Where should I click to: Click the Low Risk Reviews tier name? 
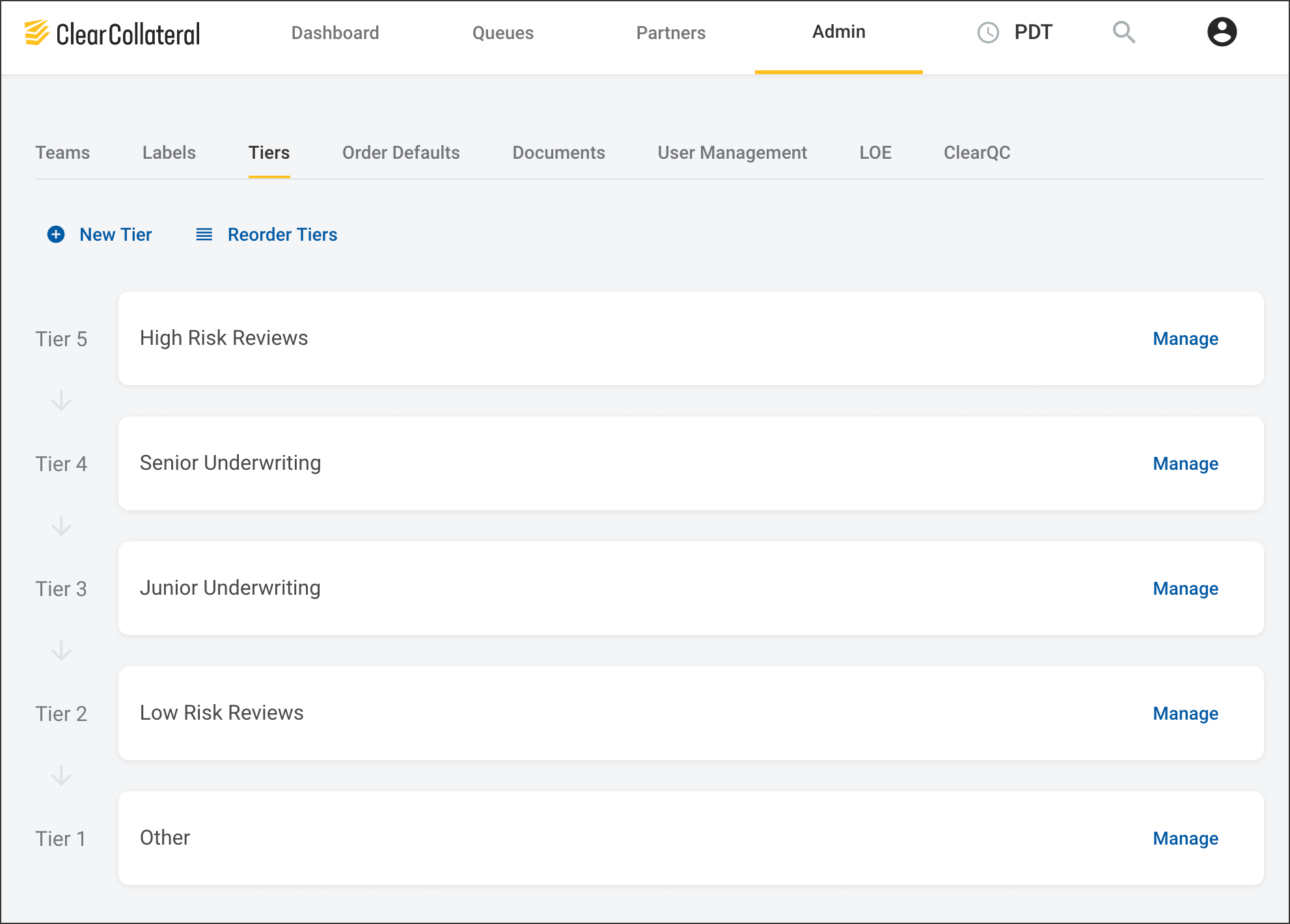click(x=221, y=713)
